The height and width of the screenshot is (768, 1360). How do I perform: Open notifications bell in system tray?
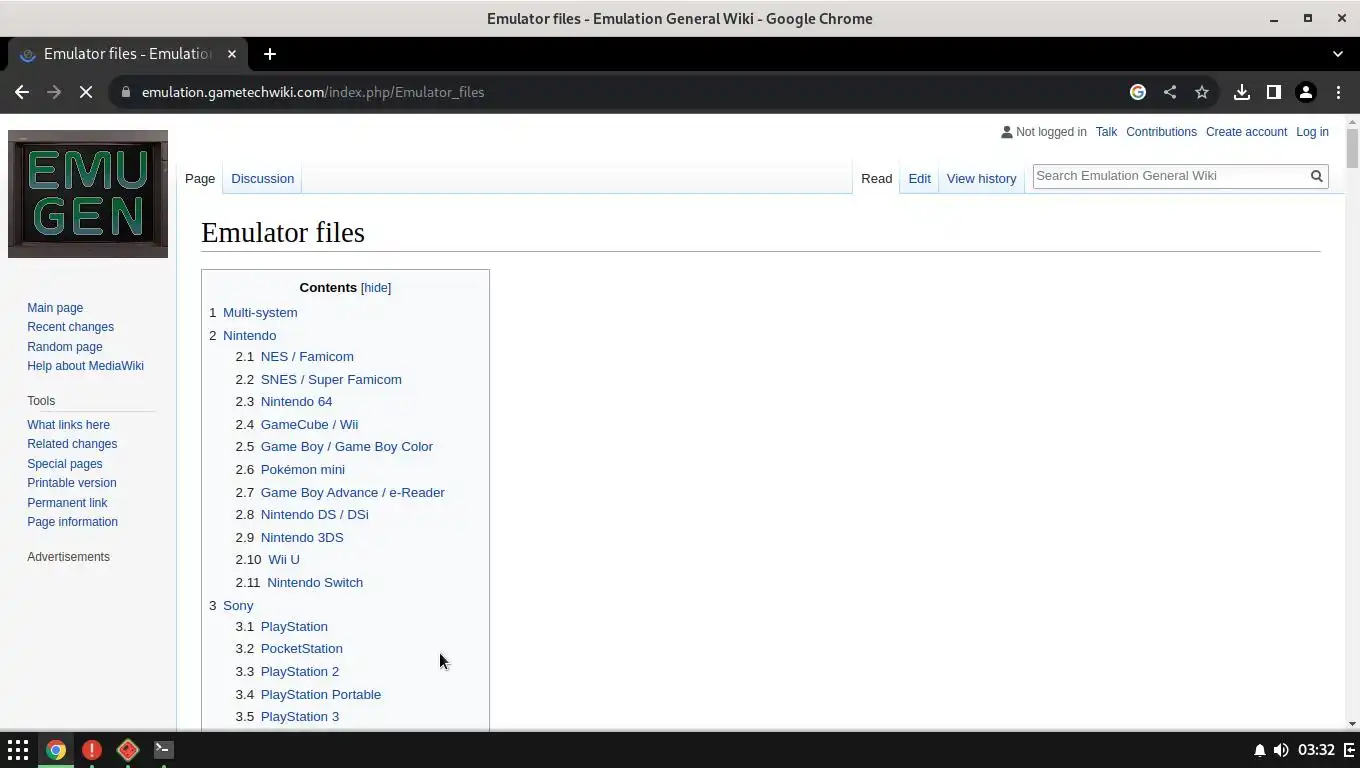pyautogui.click(x=1260, y=750)
